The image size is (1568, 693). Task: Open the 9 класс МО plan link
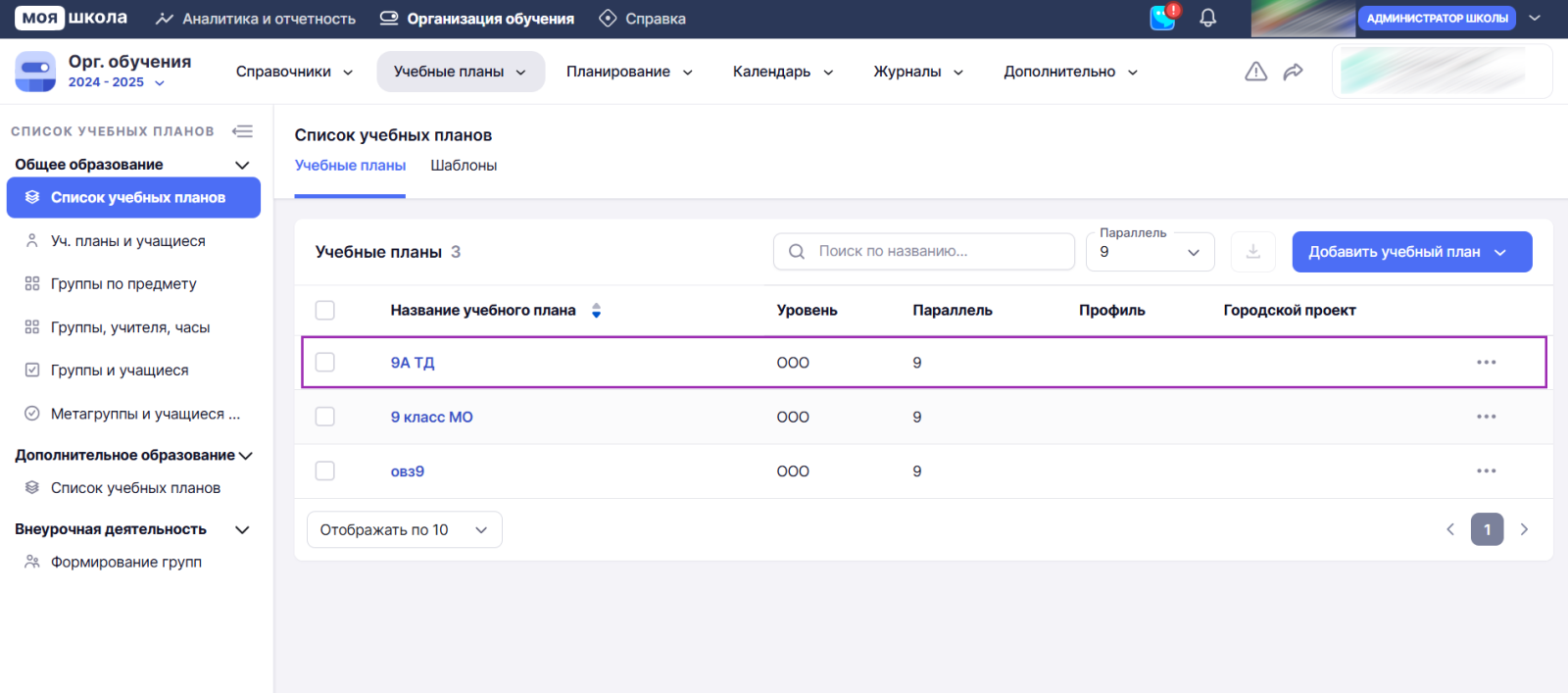pos(431,418)
